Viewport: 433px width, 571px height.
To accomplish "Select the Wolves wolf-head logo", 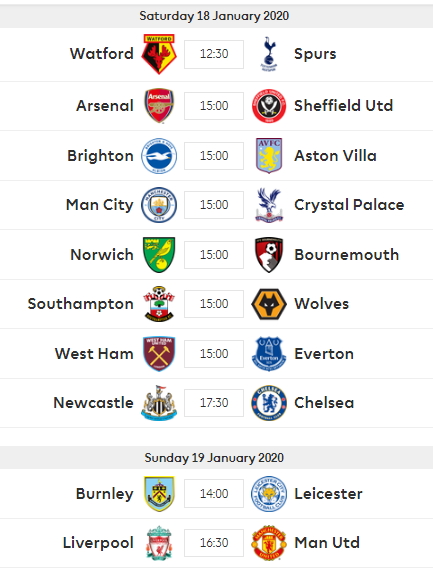I will pos(269,304).
